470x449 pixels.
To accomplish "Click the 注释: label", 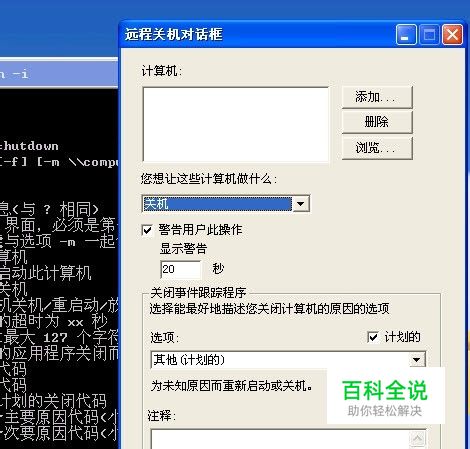I will coord(162,416).
